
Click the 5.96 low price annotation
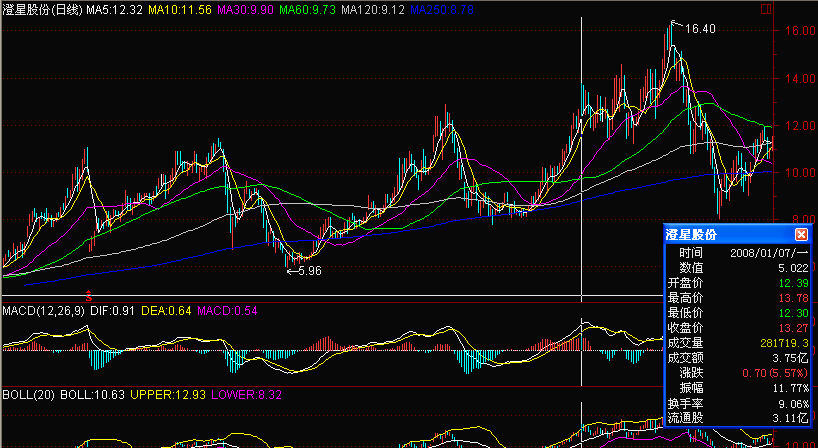(x=311, y=270)
